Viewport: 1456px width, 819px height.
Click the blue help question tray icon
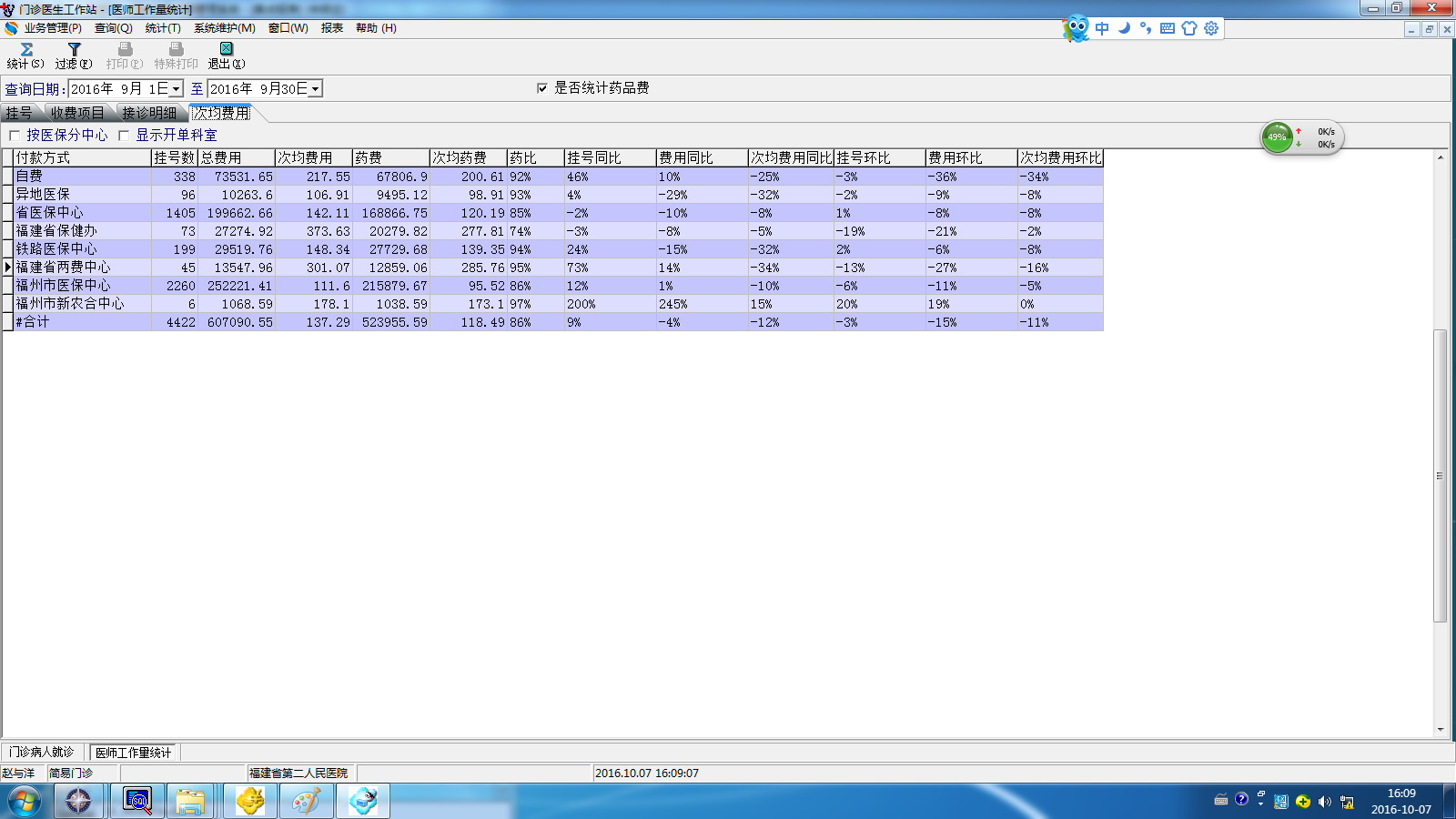tap(1241, 800)
